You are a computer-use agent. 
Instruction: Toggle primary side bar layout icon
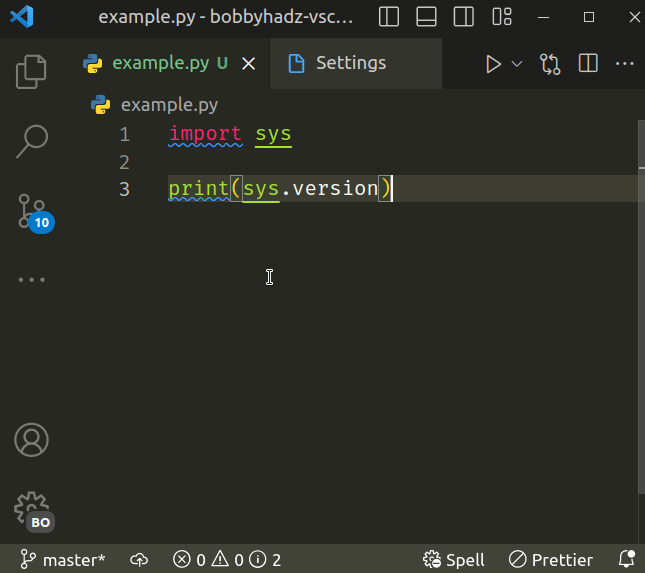389,17
